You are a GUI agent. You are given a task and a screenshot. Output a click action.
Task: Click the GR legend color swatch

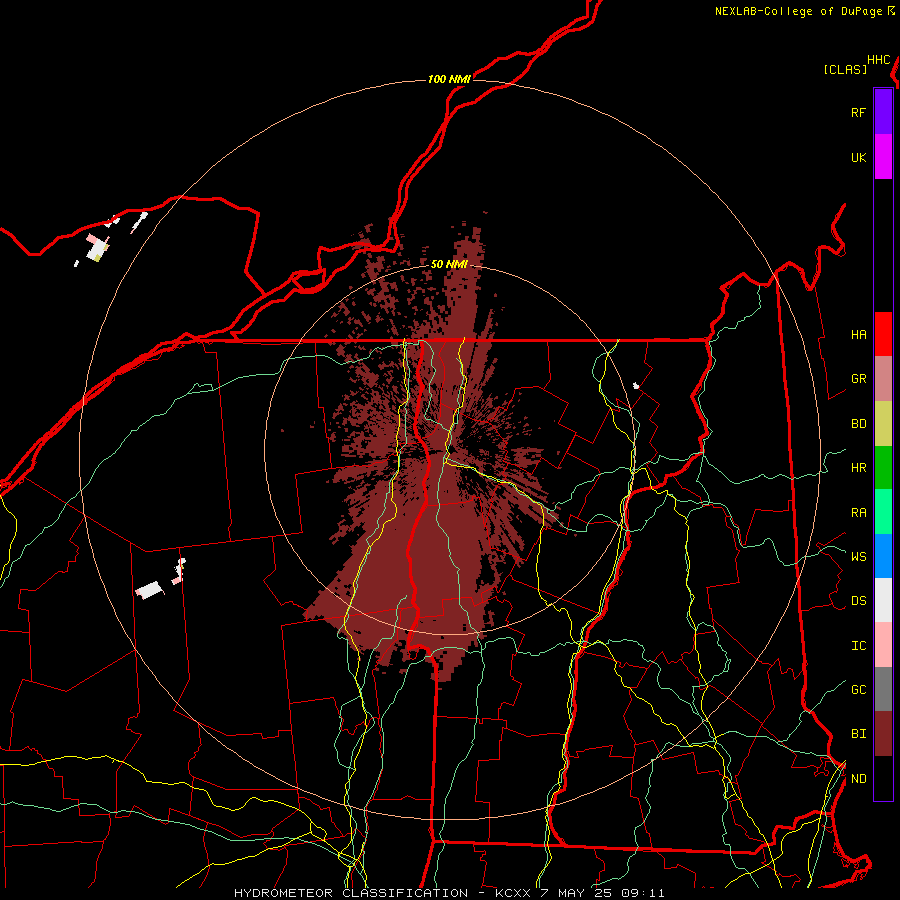pyautogui.click(x=883, y=379)
